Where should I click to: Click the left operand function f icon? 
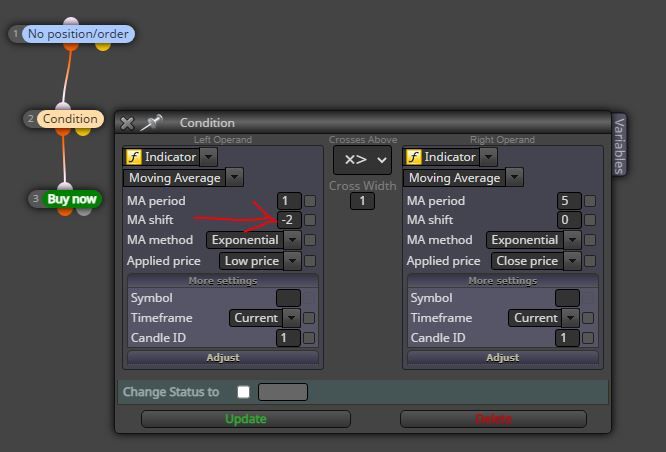coord(133,157)
